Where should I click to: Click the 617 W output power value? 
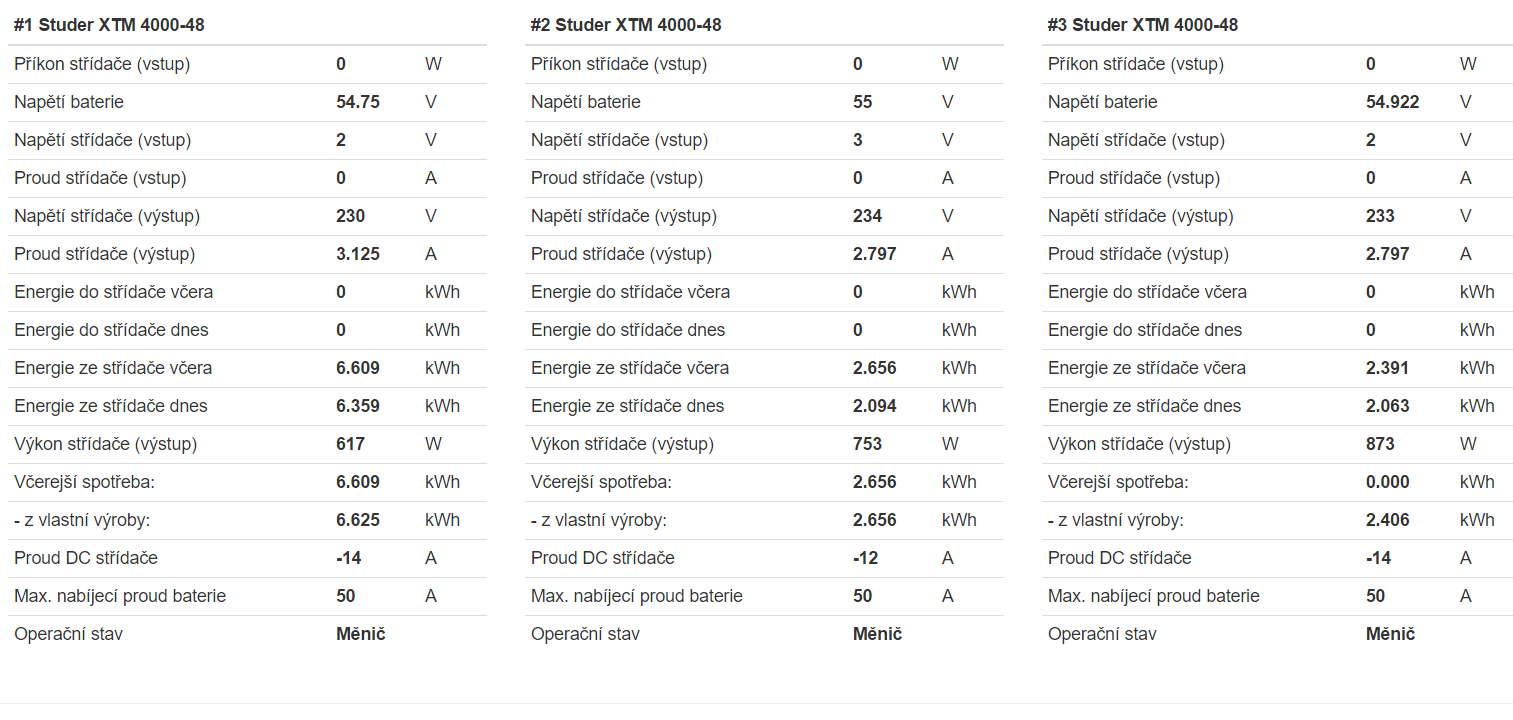click(x=350, y=444)
